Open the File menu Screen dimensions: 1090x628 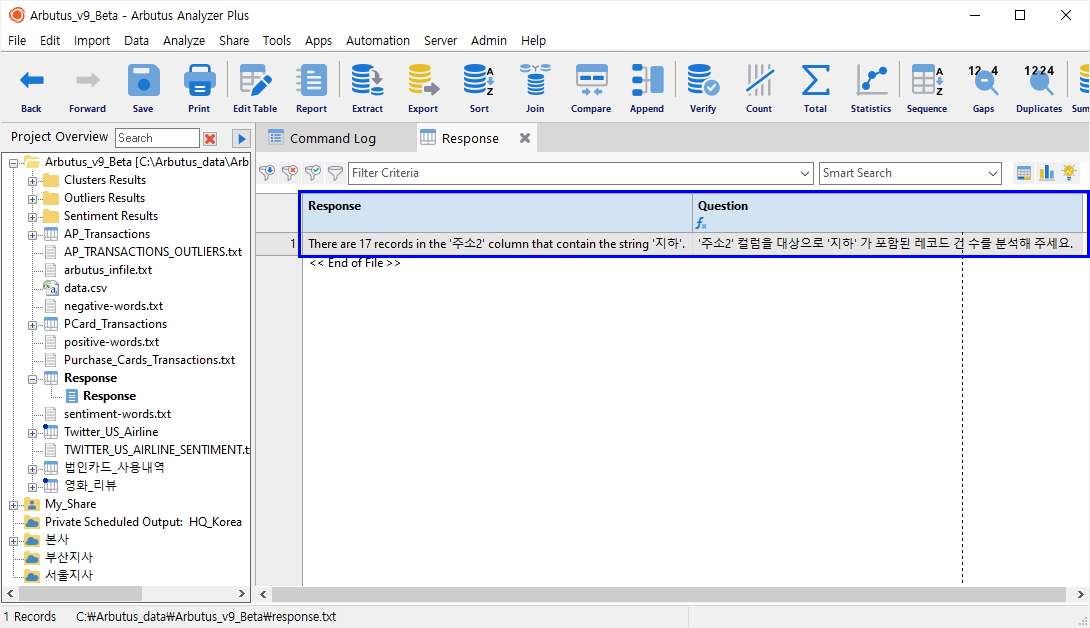coord(17,40)
